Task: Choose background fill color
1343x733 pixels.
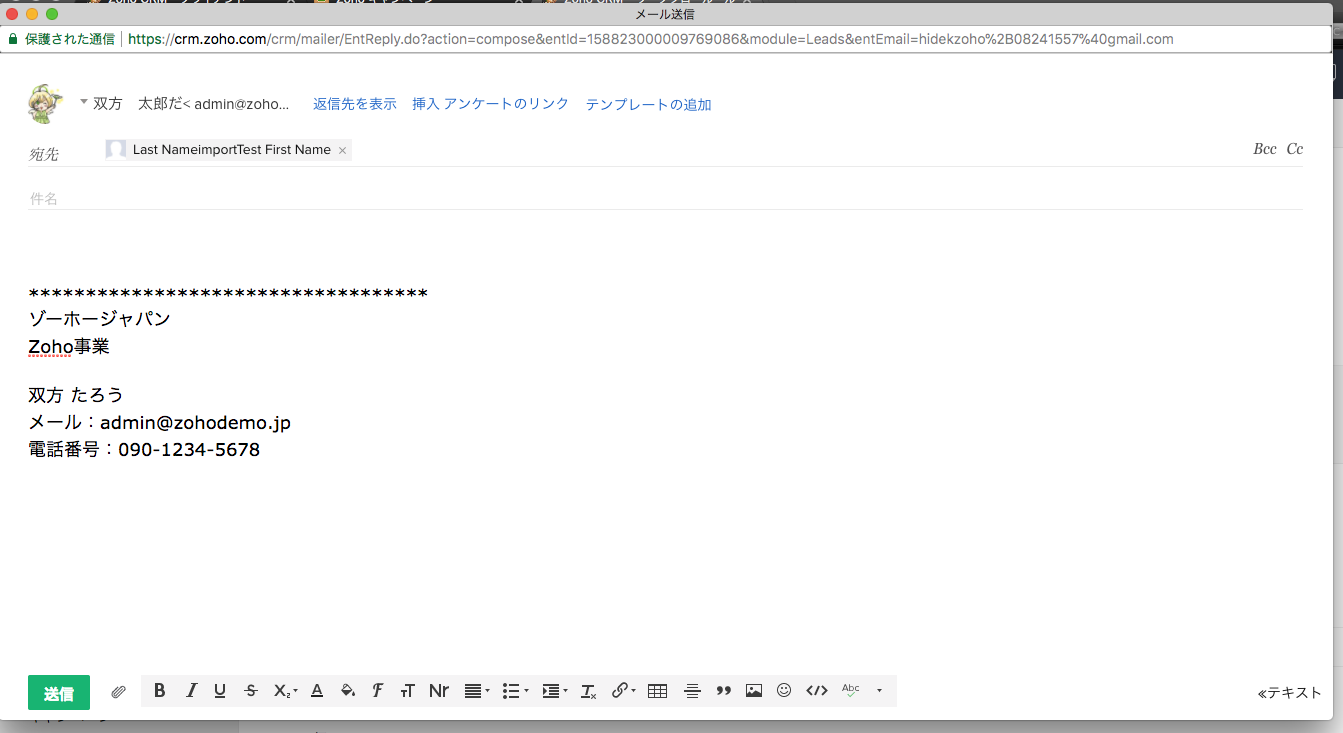Action: point(347,691)
